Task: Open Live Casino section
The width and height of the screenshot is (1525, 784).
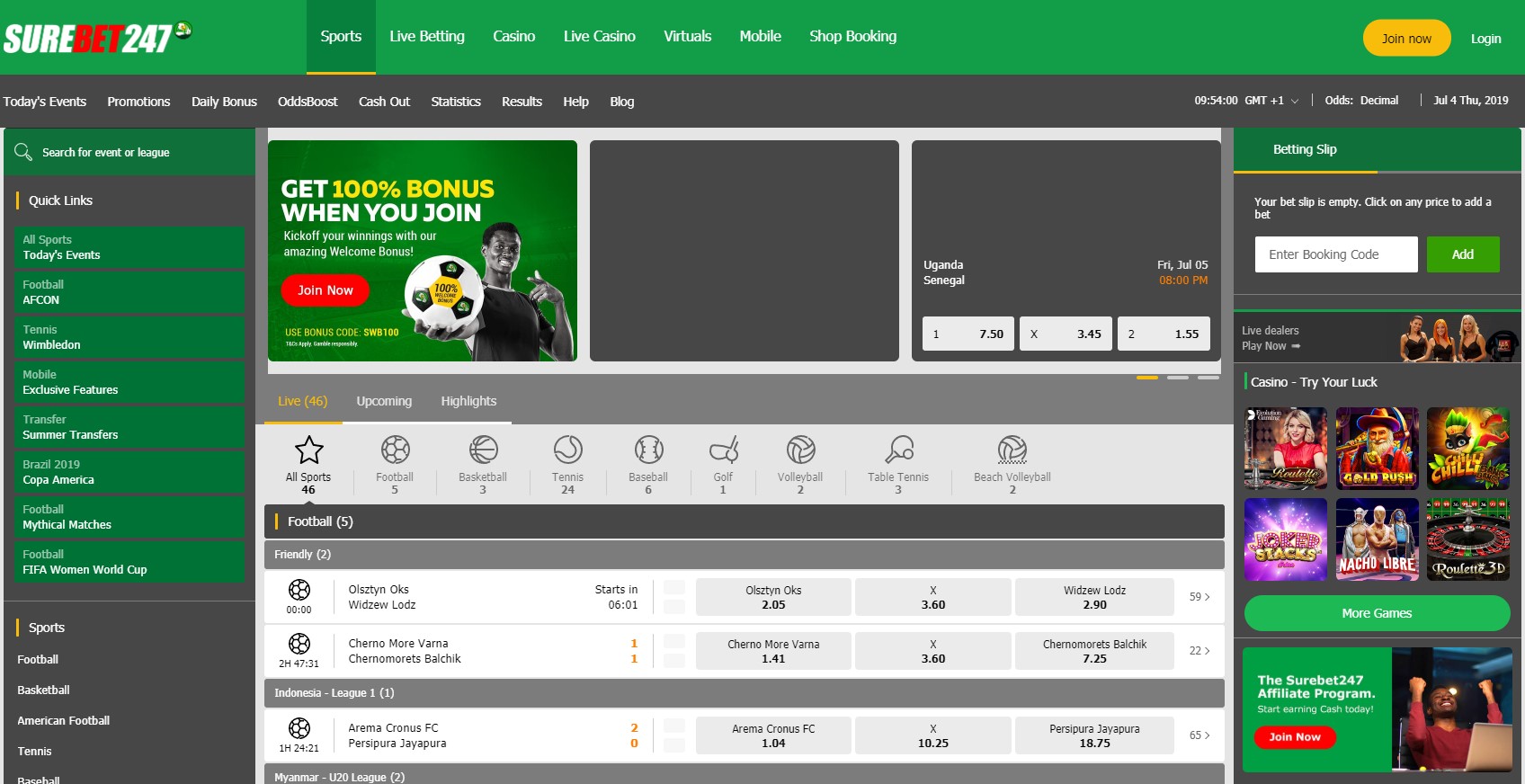Action: click(599, 37)
